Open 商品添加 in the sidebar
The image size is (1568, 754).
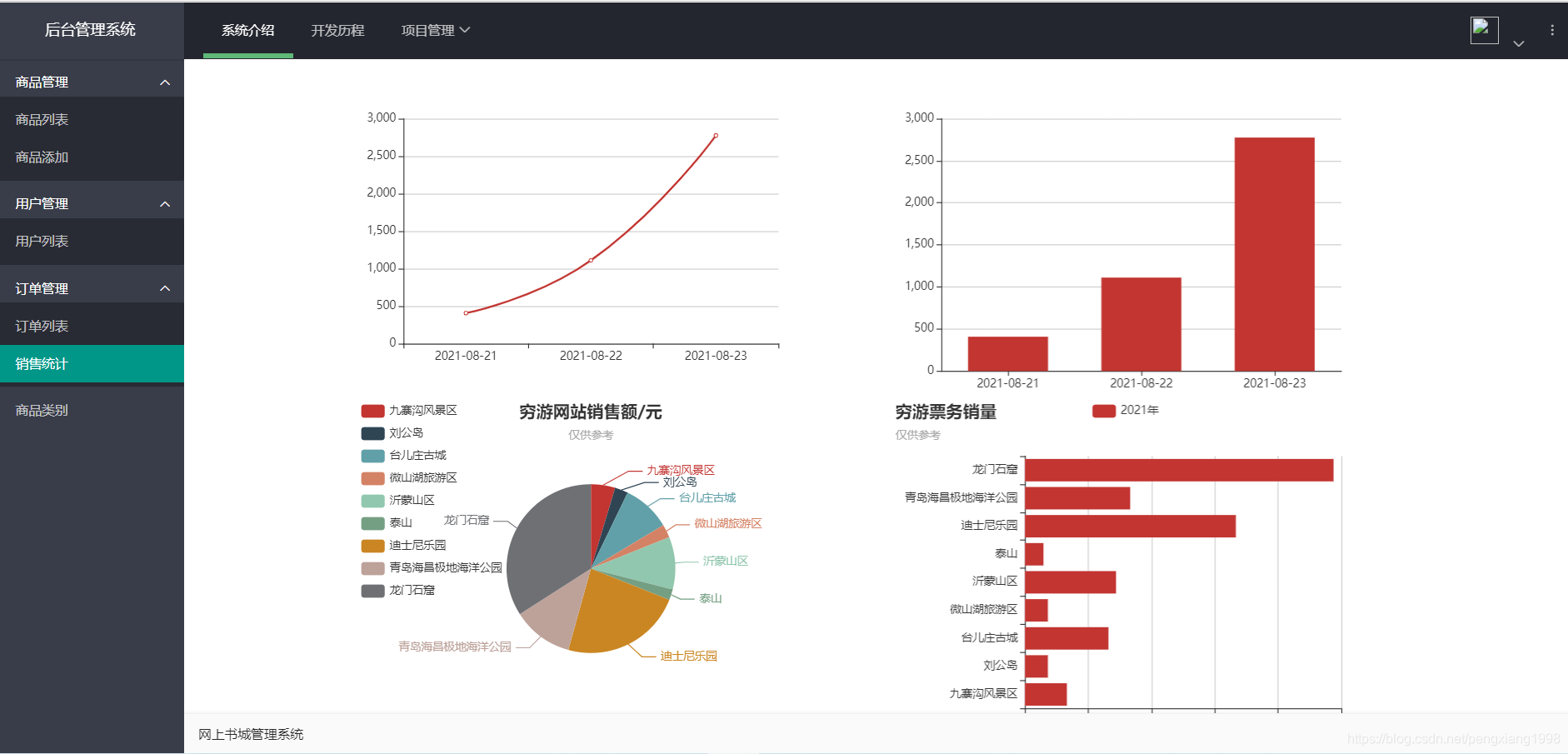(x=92, y=157)
